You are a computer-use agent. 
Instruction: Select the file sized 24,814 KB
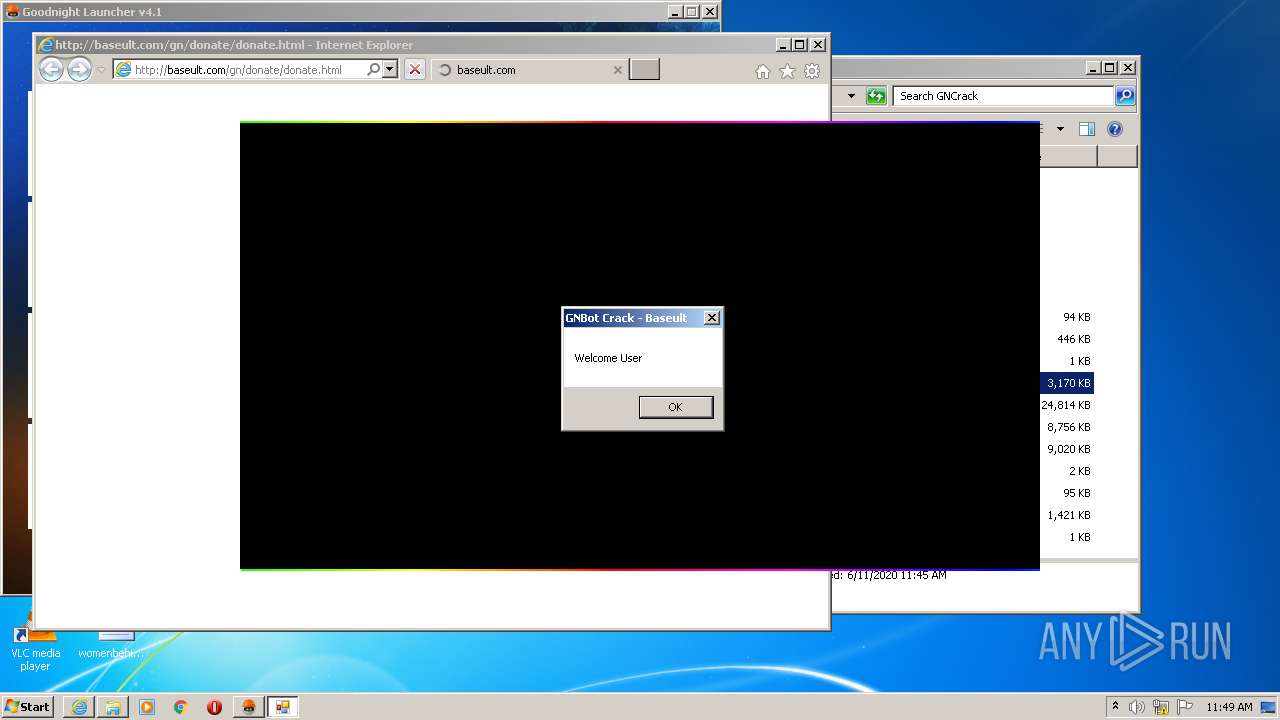pos(1066,405)
